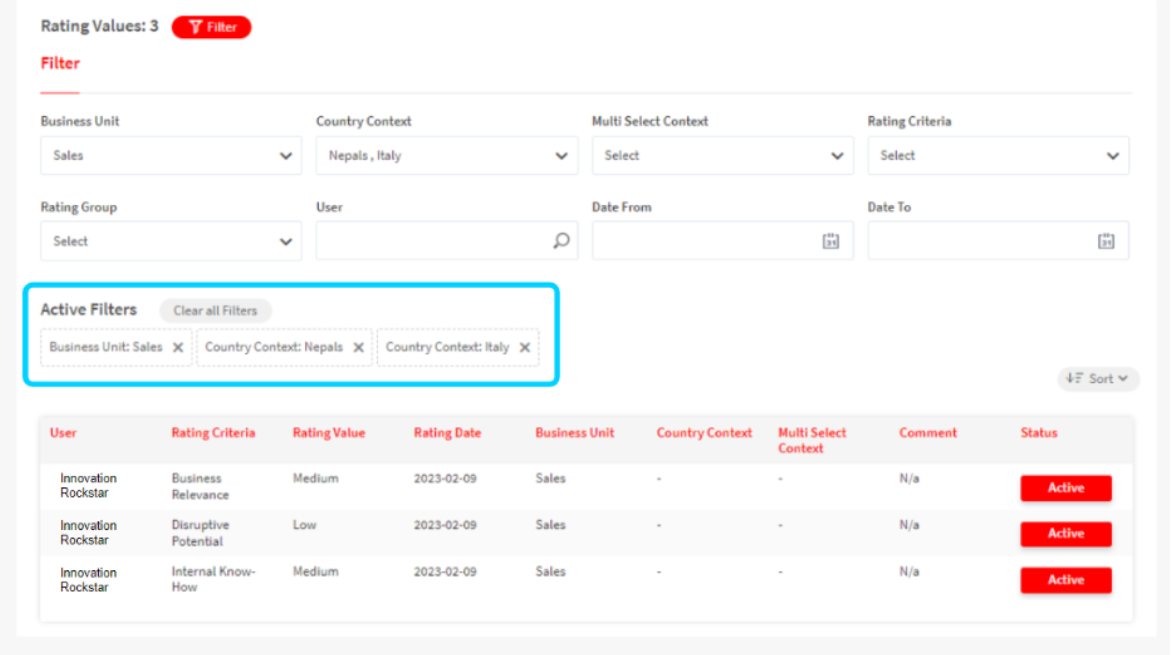Image resolution: width=1171 pixels, height=655 pixels.
Task: Open the Rating Group dropdown
Action: (x=171, y=241)
